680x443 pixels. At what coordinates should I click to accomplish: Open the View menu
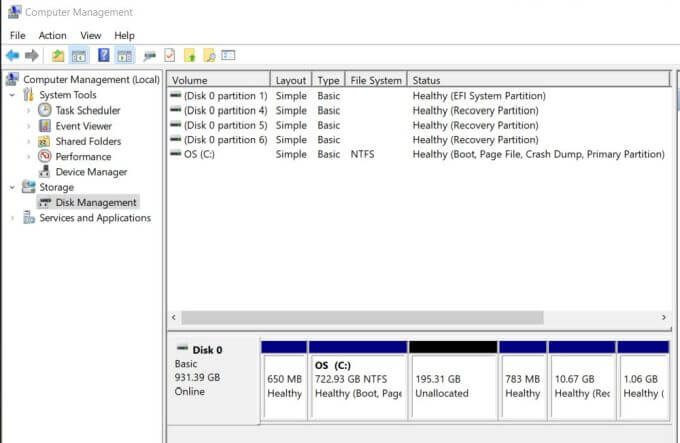click(91, 36)
